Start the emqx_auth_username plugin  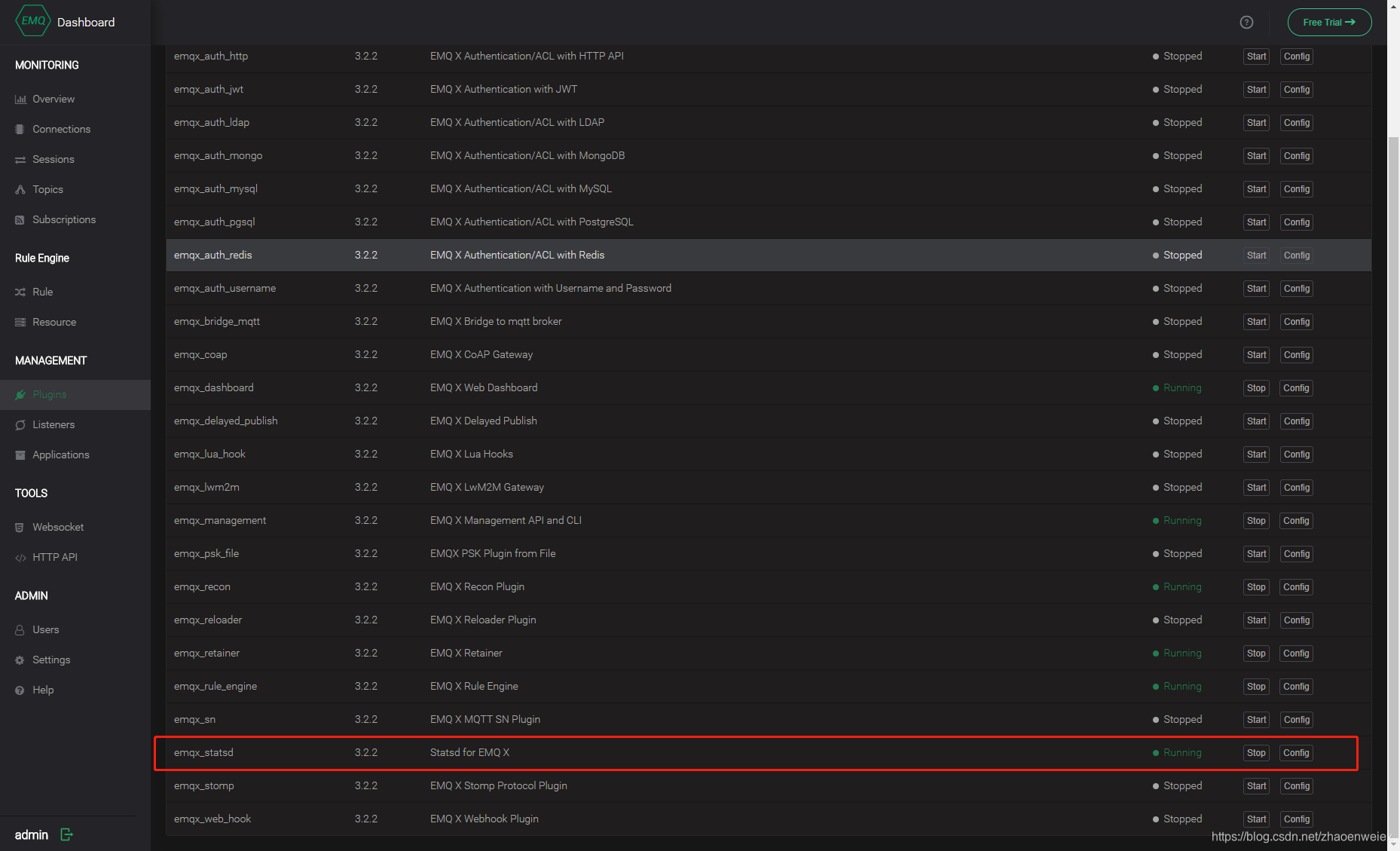(x=1256, y=289)
